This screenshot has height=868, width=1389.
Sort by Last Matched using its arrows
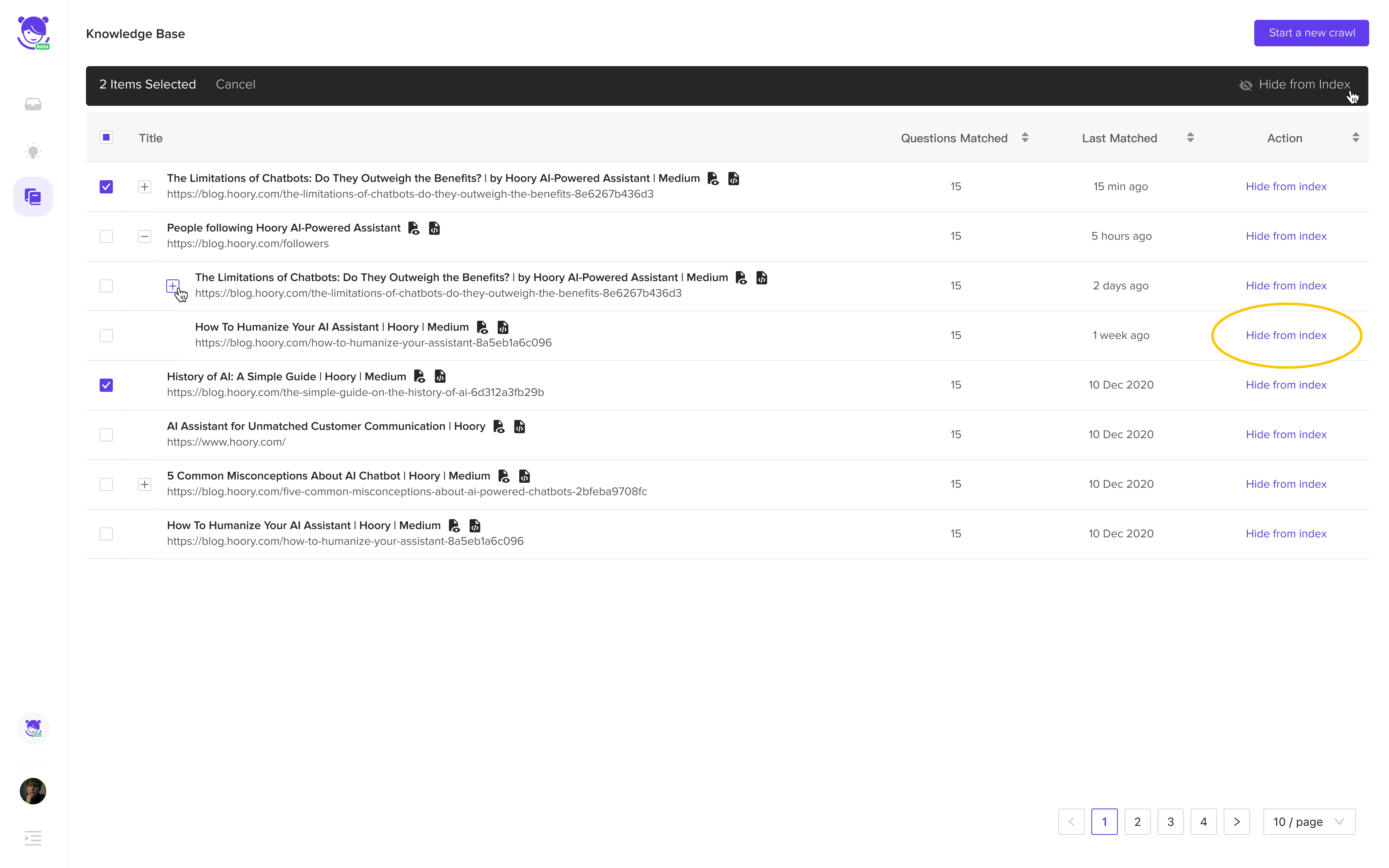pyautogui.click(x=1190, y=138)
